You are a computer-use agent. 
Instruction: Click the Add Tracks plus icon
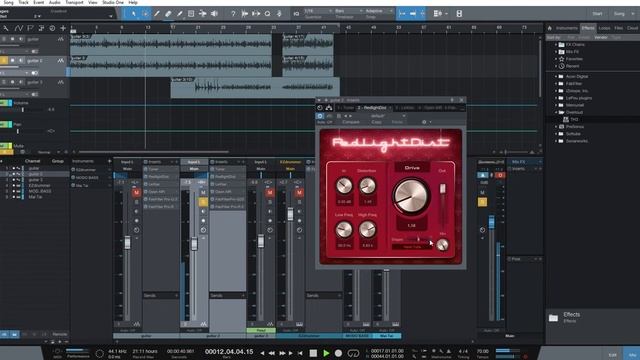click(x=63, y=28)
